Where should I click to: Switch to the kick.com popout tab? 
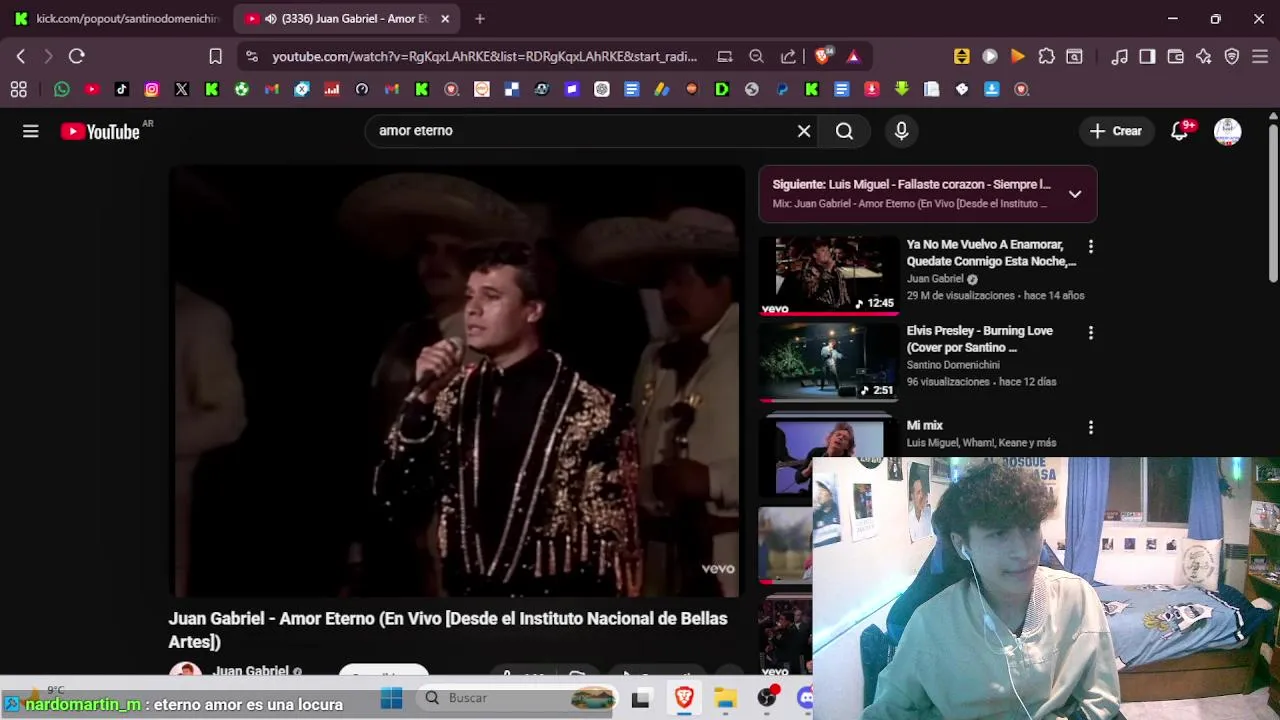[x=117, y=18]
